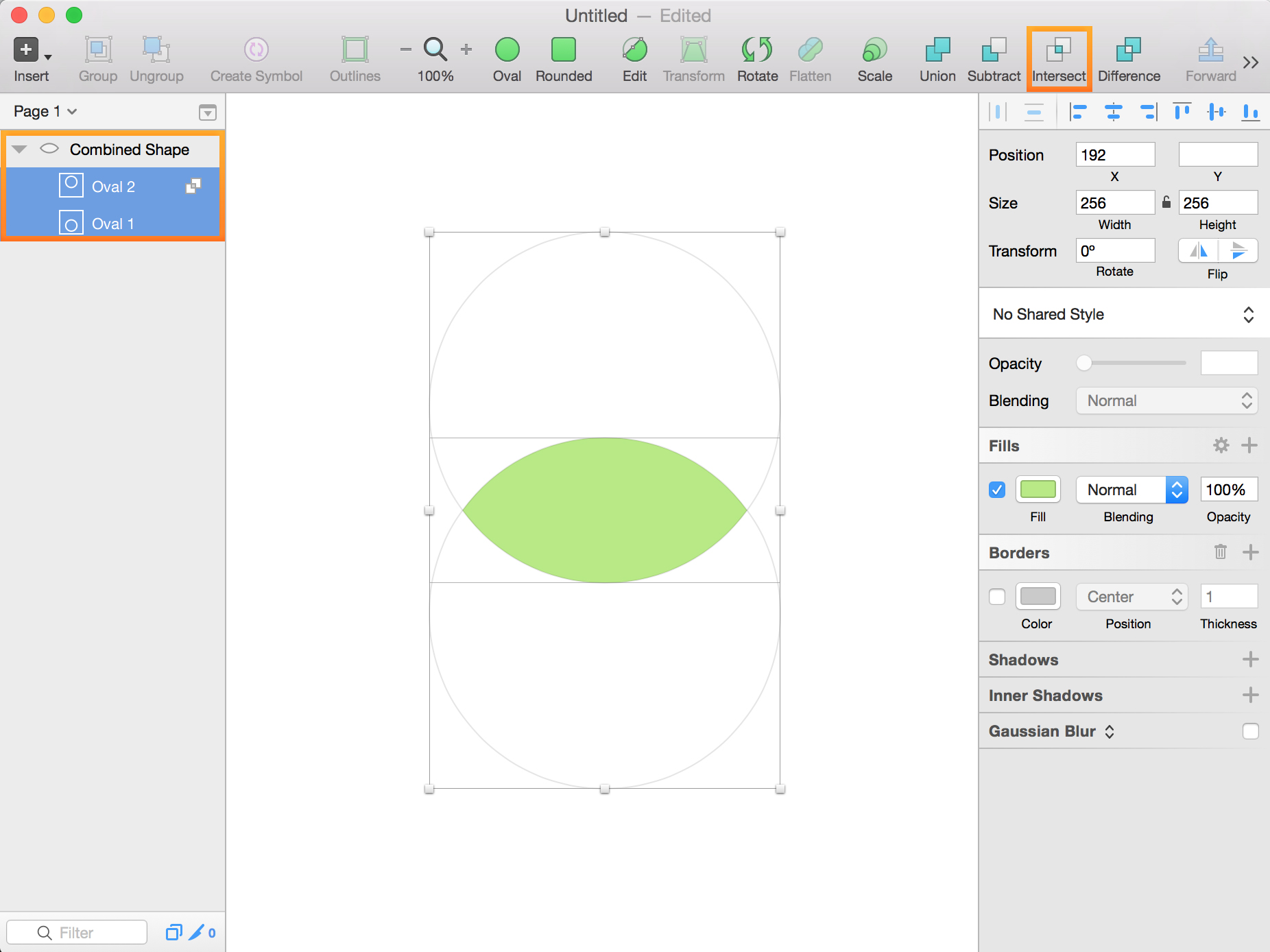
Task: Align bottom edges of layers
Action: point(1251,112)
